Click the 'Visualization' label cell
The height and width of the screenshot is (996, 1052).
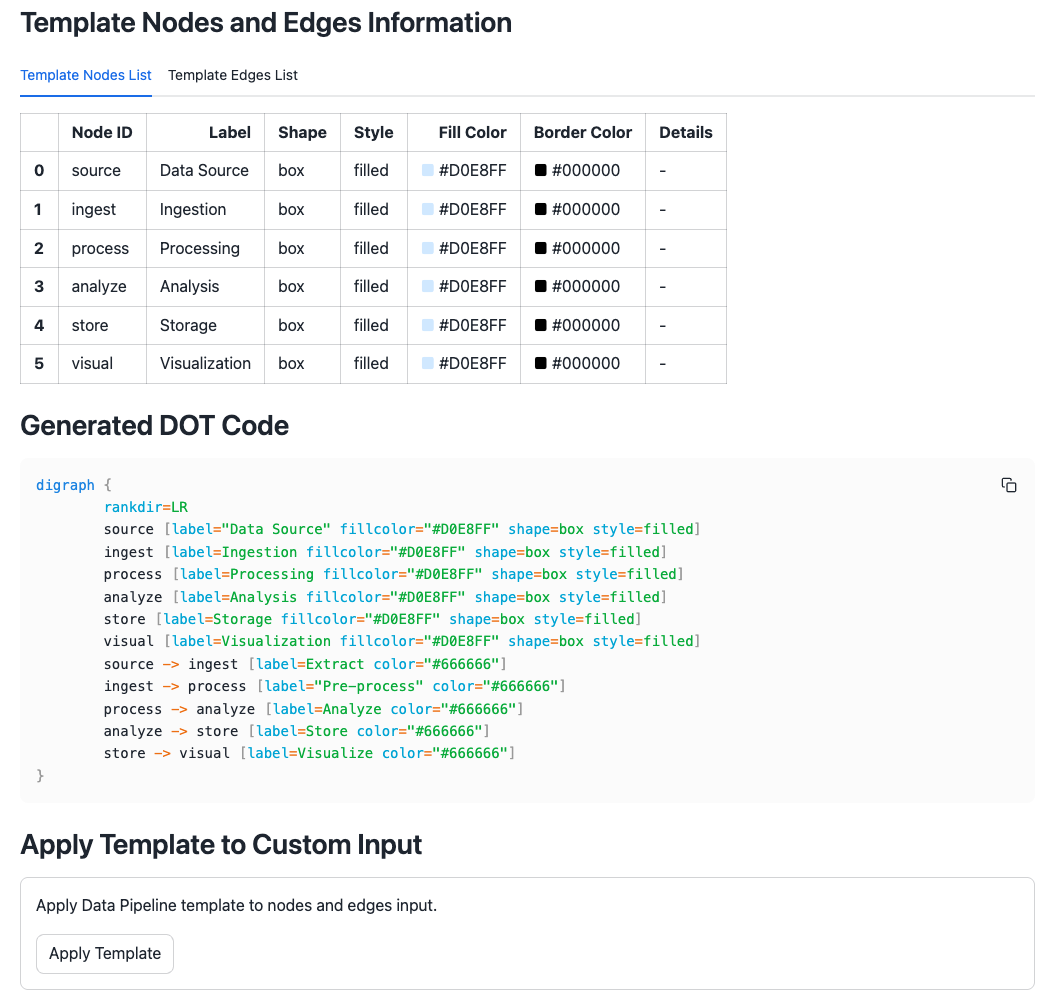pyautogui.click(x=205, y=364)
